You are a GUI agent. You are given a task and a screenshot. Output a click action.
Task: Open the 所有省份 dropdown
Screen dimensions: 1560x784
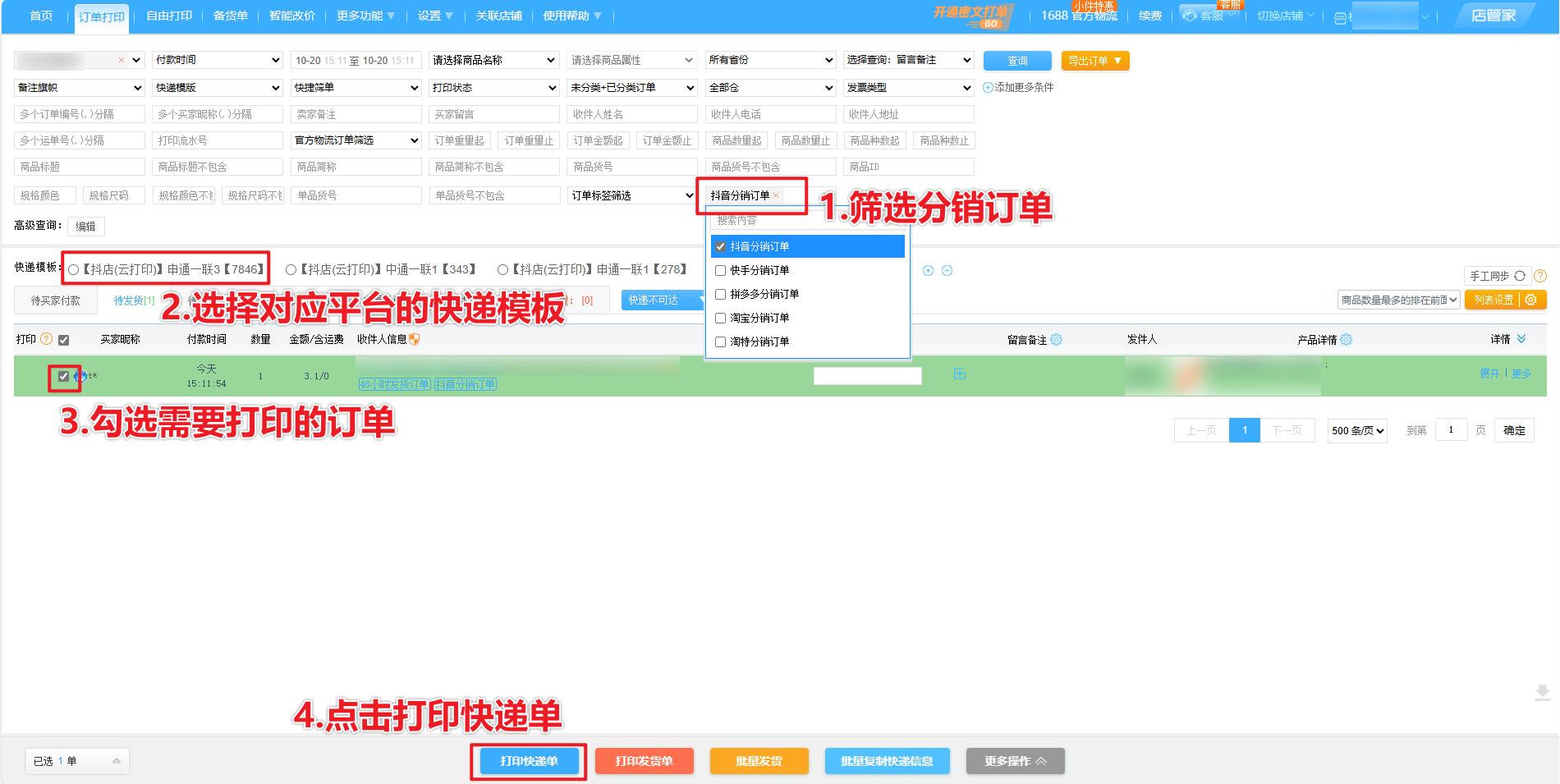point(770,60)
